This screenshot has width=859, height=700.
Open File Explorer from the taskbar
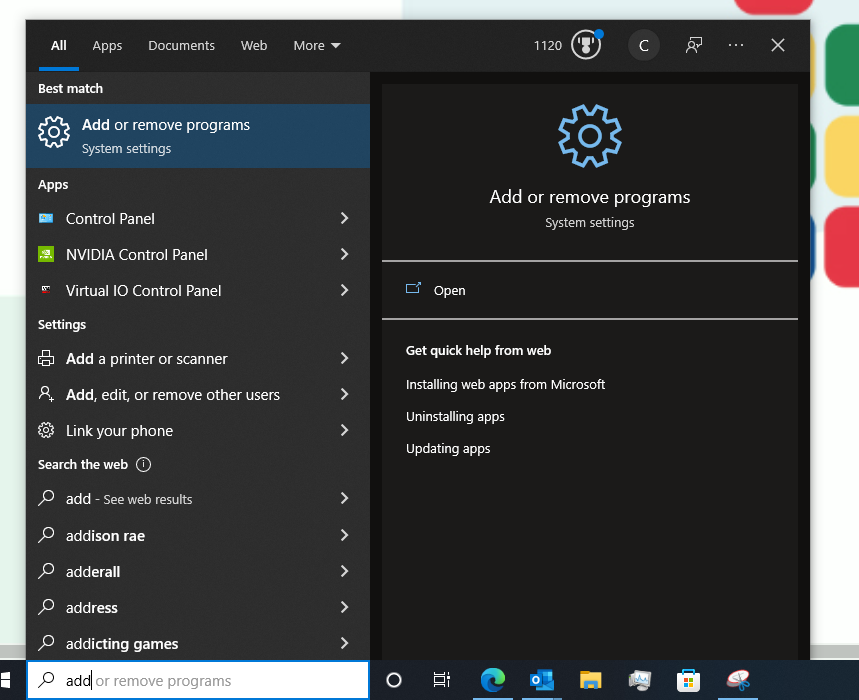point(591,680)
